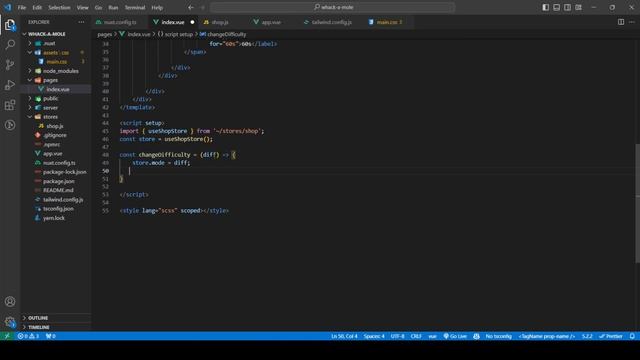Go back with the navigation arrow

coord(191,7)
